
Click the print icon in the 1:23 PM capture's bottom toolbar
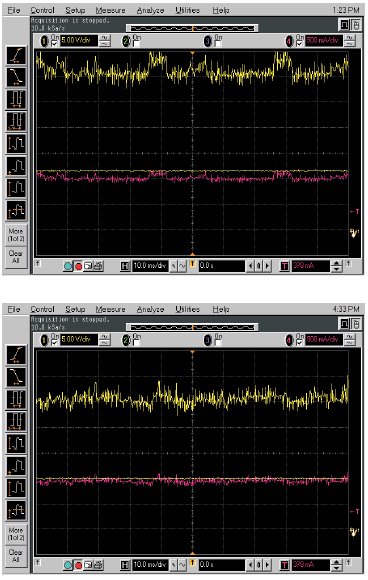[98, 266]
